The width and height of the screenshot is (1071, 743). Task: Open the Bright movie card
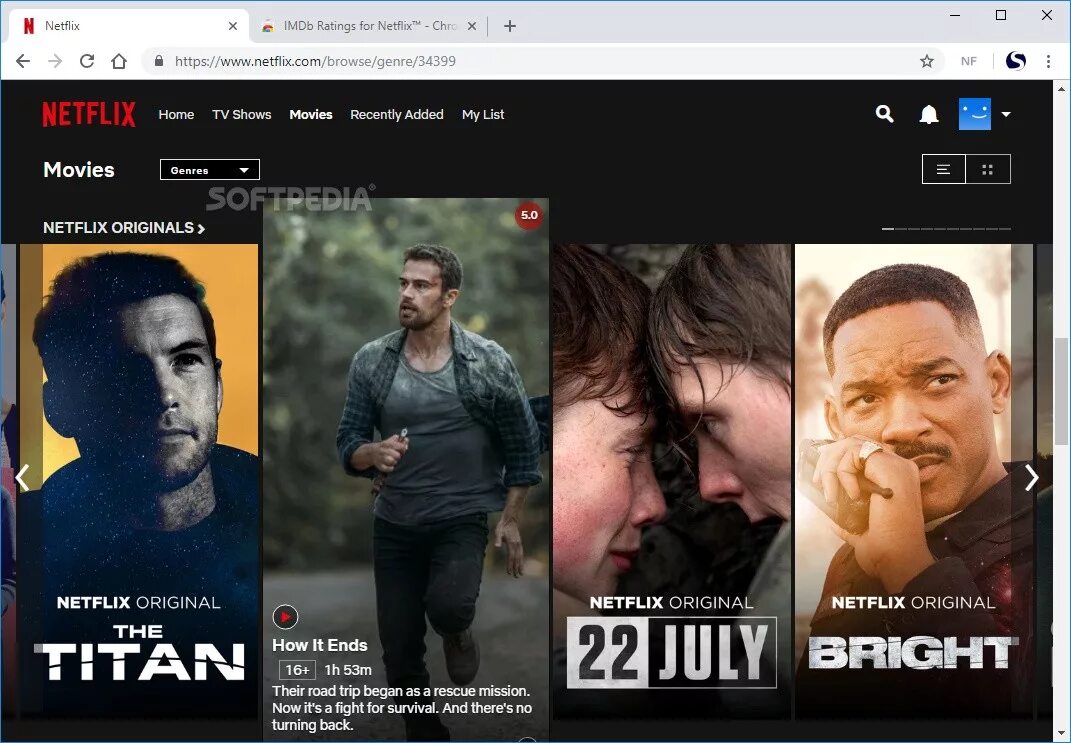tap(914, 481)
